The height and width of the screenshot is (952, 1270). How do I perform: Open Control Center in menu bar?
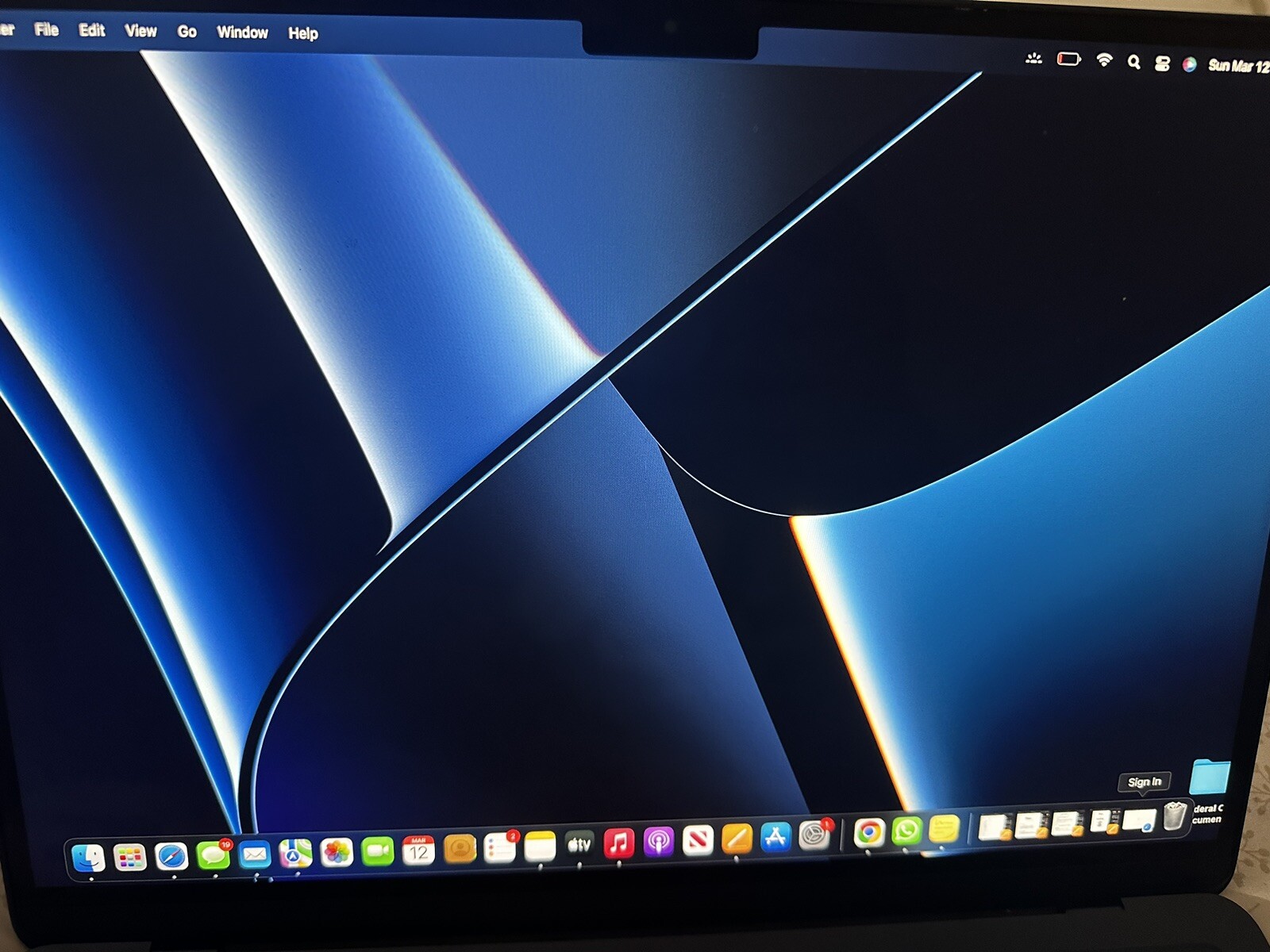point(1162,63)
